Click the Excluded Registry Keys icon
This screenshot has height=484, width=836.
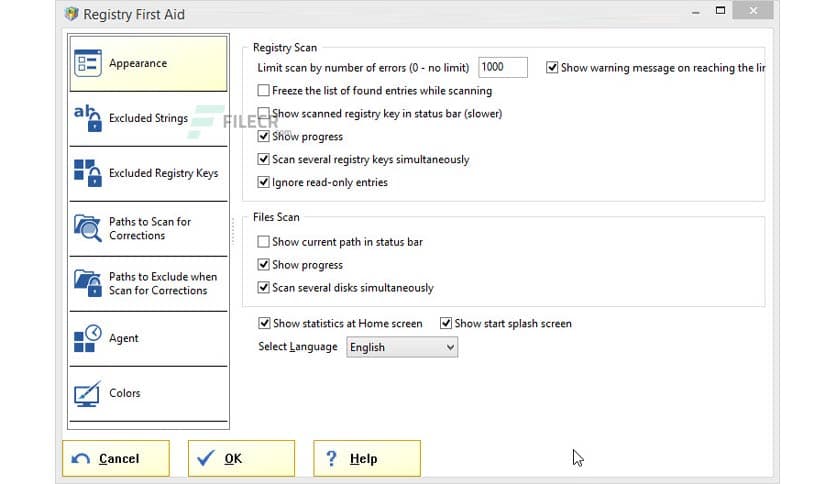[87, 173]
